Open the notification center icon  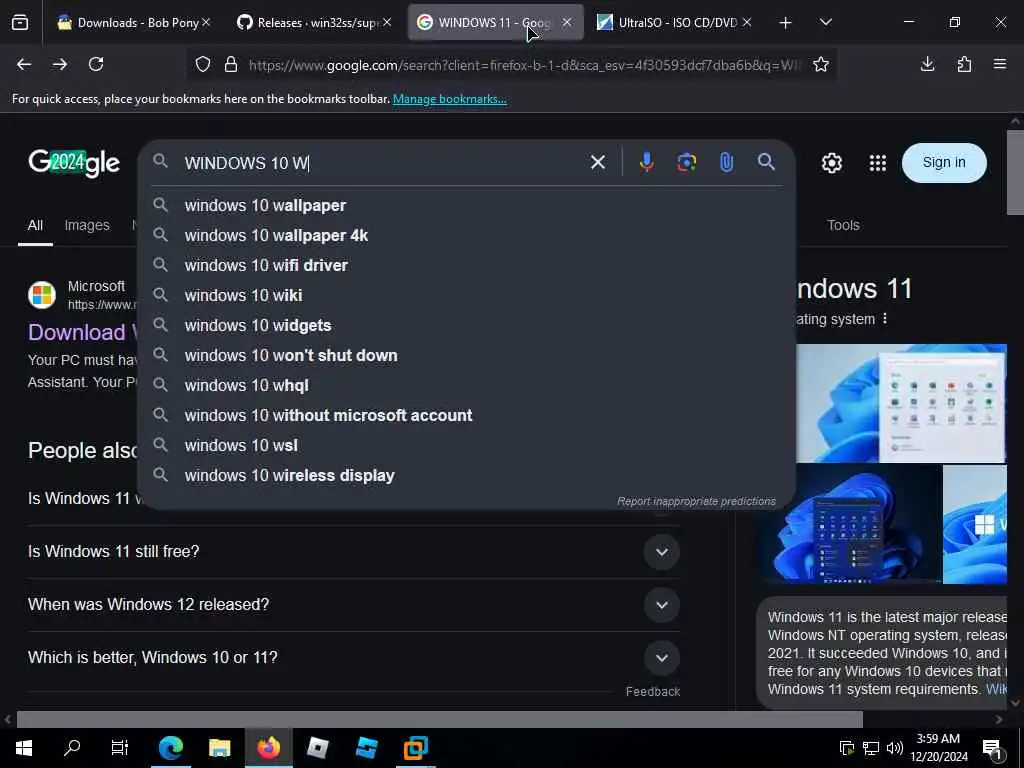(993, 748)
